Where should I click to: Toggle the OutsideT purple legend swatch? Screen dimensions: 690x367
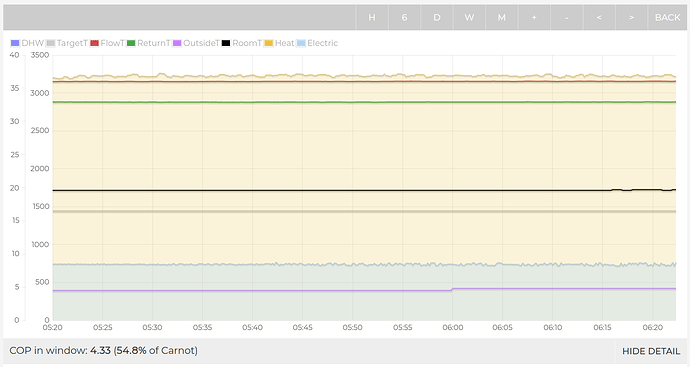(x=177, y=43)
